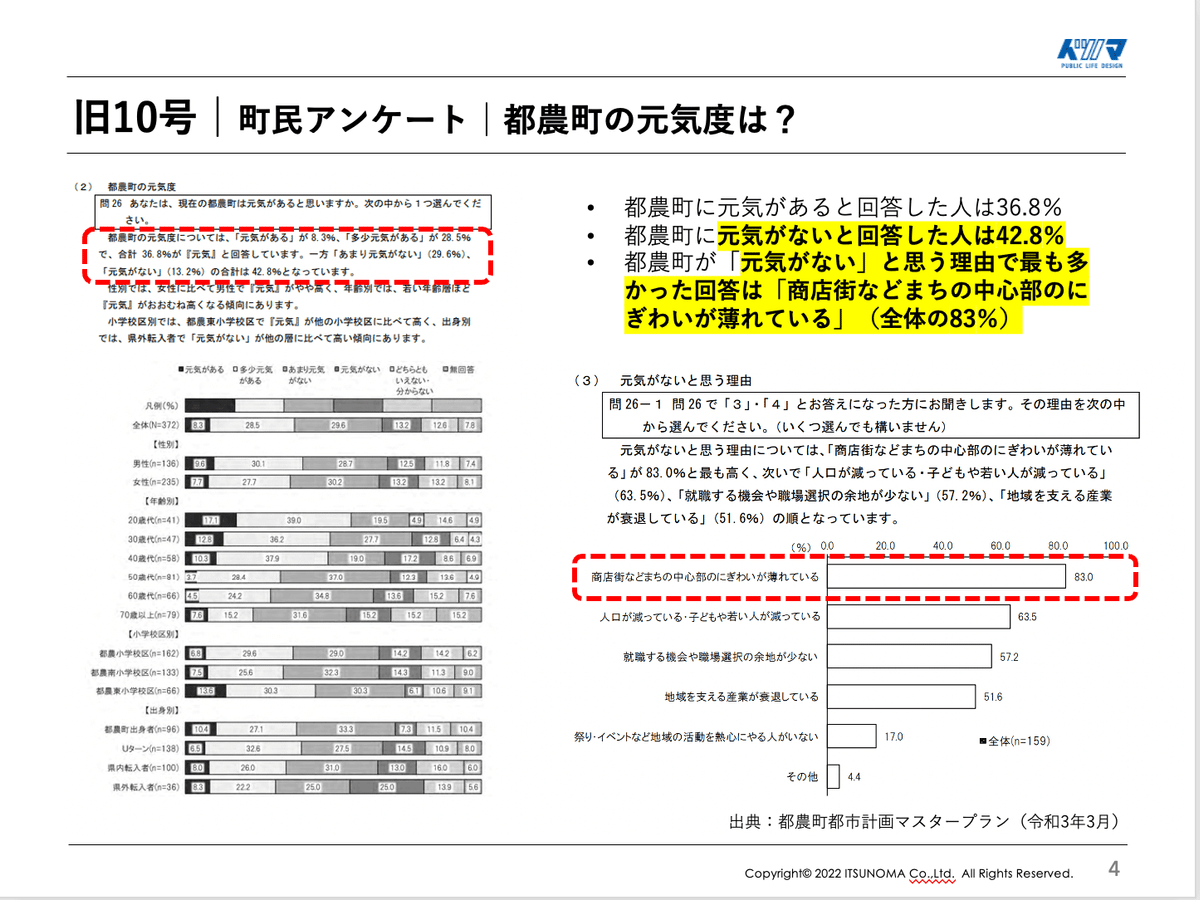This screenshot has height=900, width=1200.
Task: Click the row label '30歳代(n=47)'
Action: coord(154,540)
